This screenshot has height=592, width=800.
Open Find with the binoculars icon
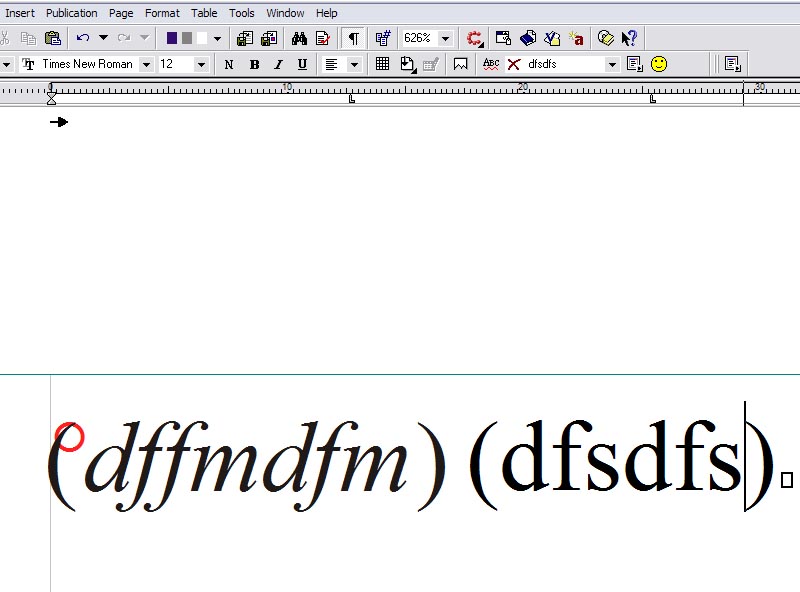[299, 38]
